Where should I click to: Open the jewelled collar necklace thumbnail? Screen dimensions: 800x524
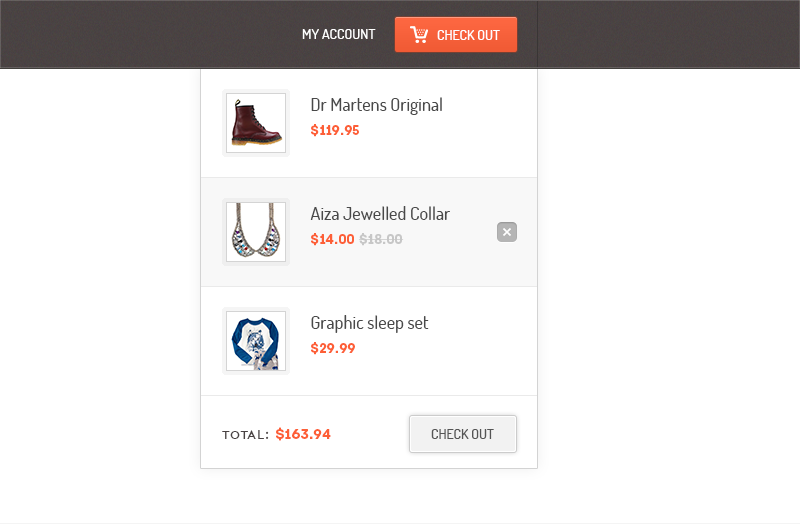[x=256, y=232]
